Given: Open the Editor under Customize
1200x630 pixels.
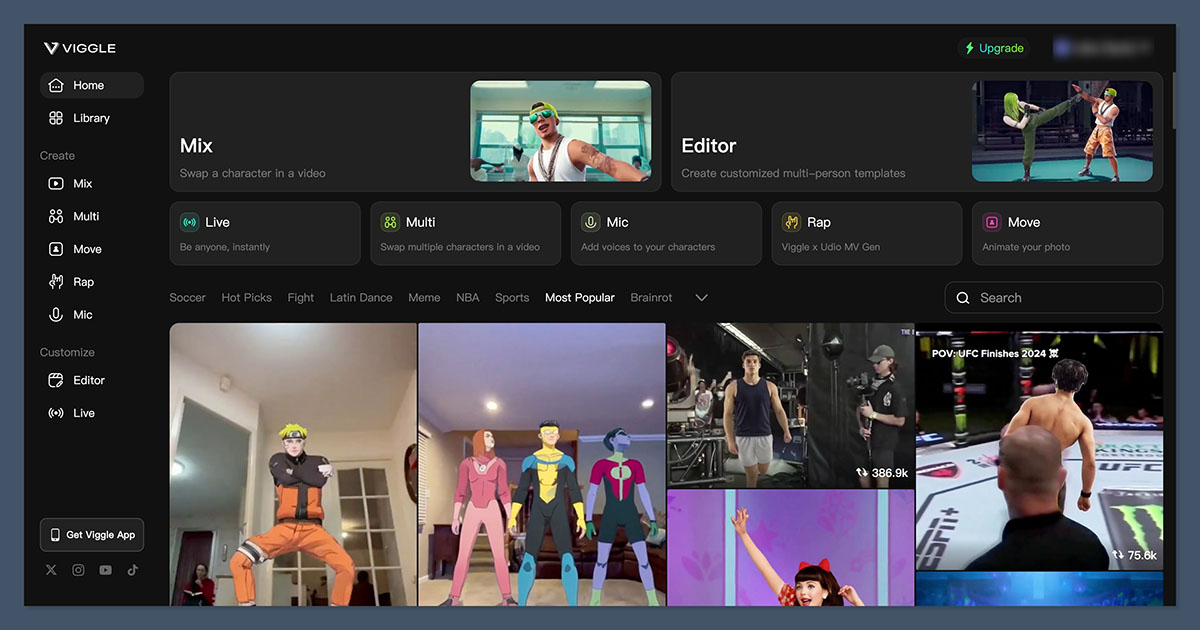Looking at the screenshot, I should (x=91, y=380).
